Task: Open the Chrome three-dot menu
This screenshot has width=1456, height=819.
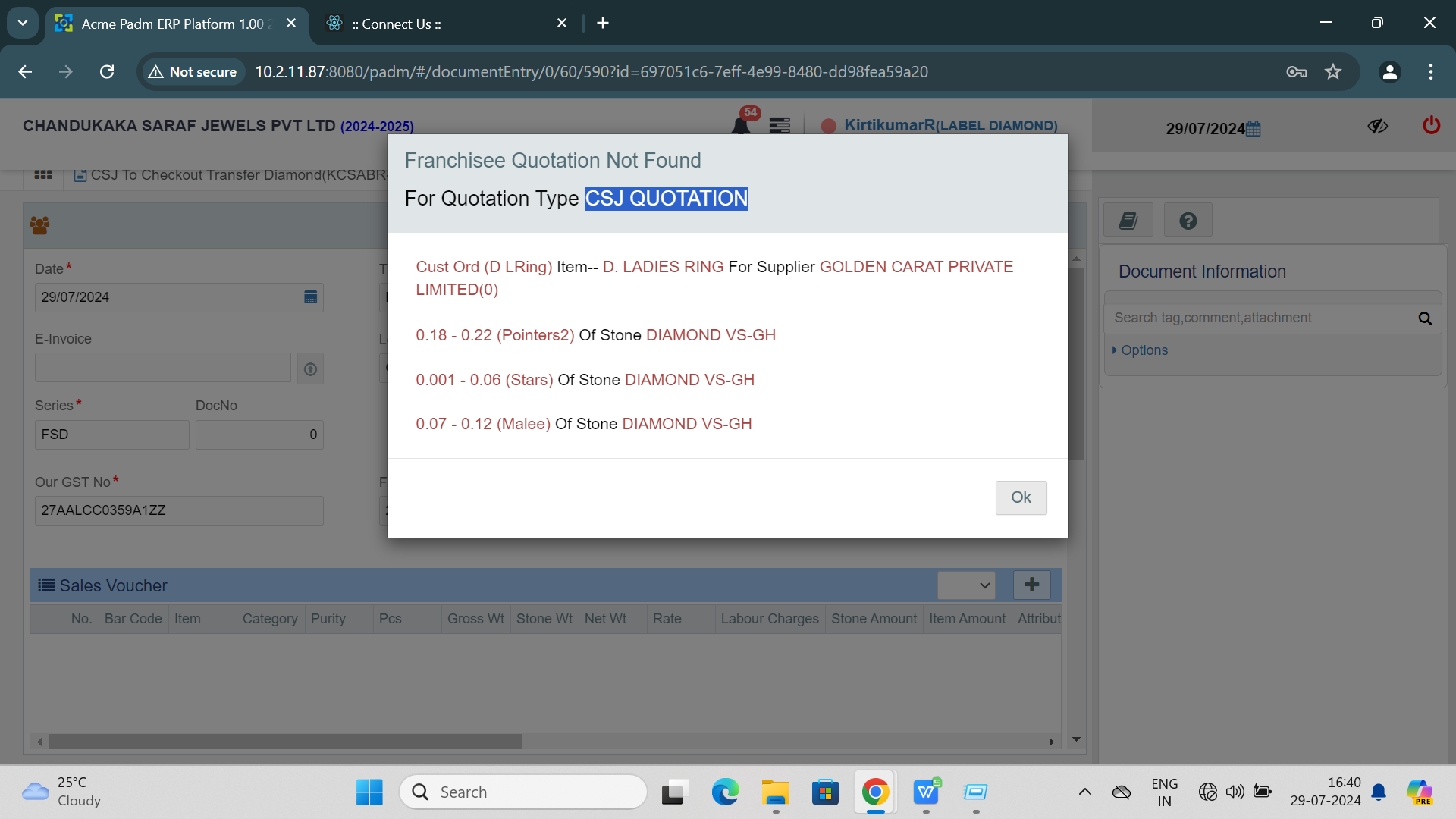Action: click(x=1431, y=72)
